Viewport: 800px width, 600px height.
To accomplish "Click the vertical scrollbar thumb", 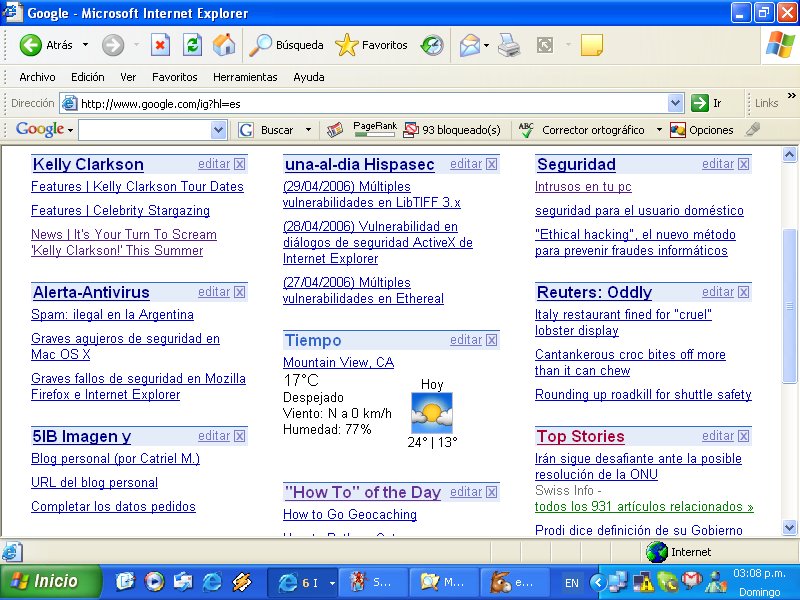I will (x=789, y=305).
